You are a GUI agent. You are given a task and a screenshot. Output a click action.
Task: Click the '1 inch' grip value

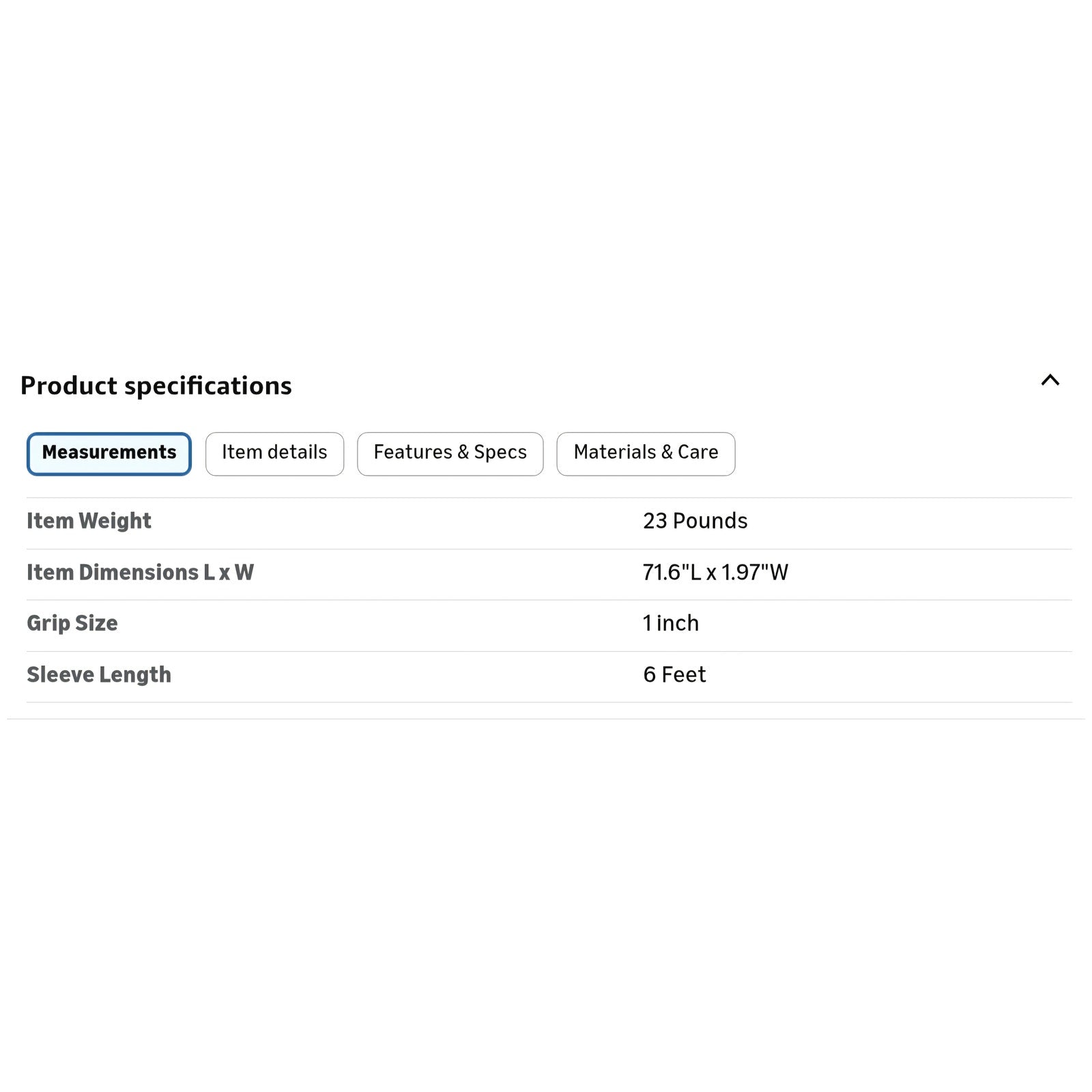tap(670, 624)
